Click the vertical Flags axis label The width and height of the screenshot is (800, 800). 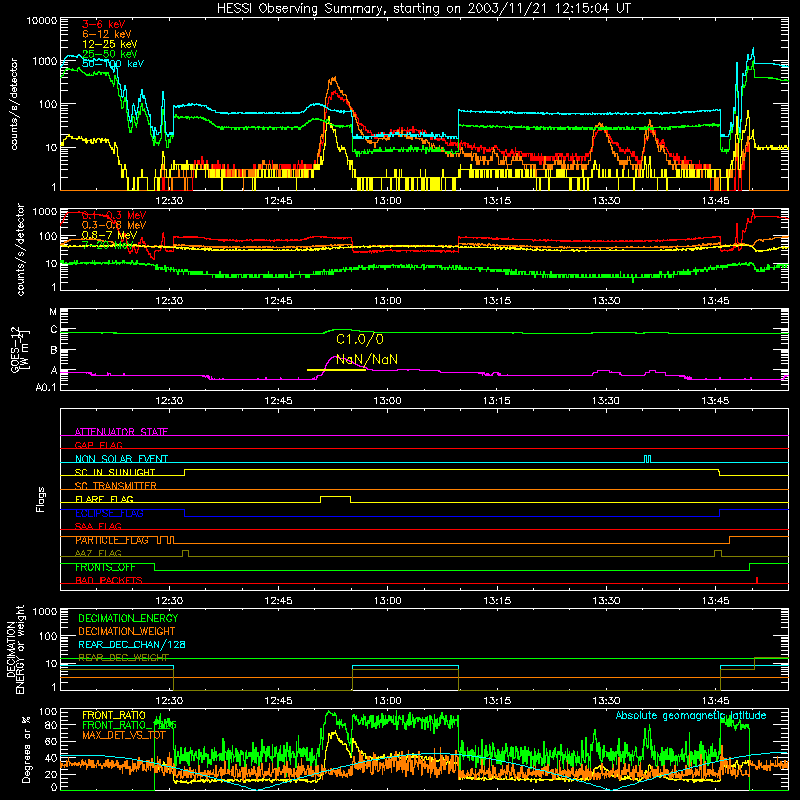(x=41, y=499)
